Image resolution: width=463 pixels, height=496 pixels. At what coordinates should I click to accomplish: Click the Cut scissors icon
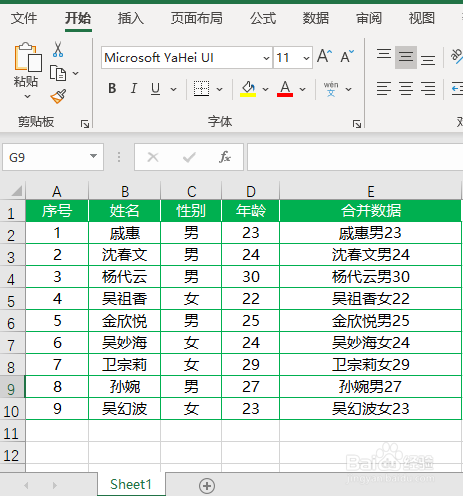tap(58, 49)
